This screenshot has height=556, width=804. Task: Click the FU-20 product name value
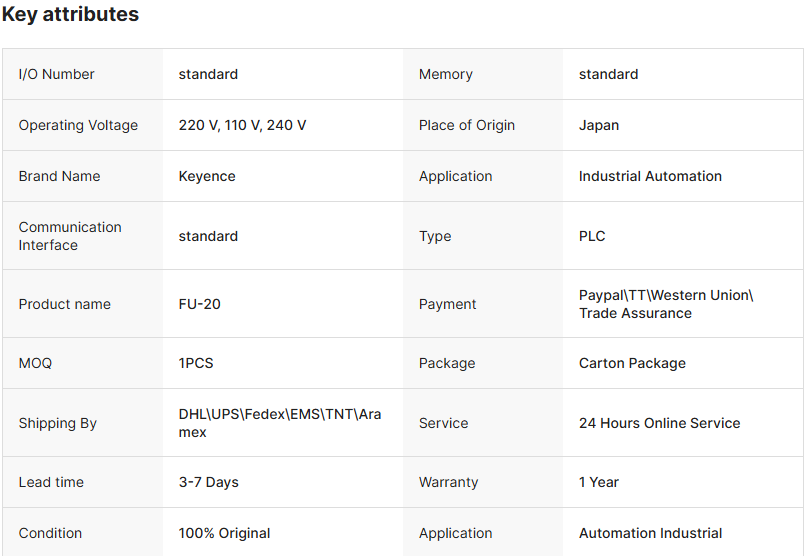coord(200,304)
